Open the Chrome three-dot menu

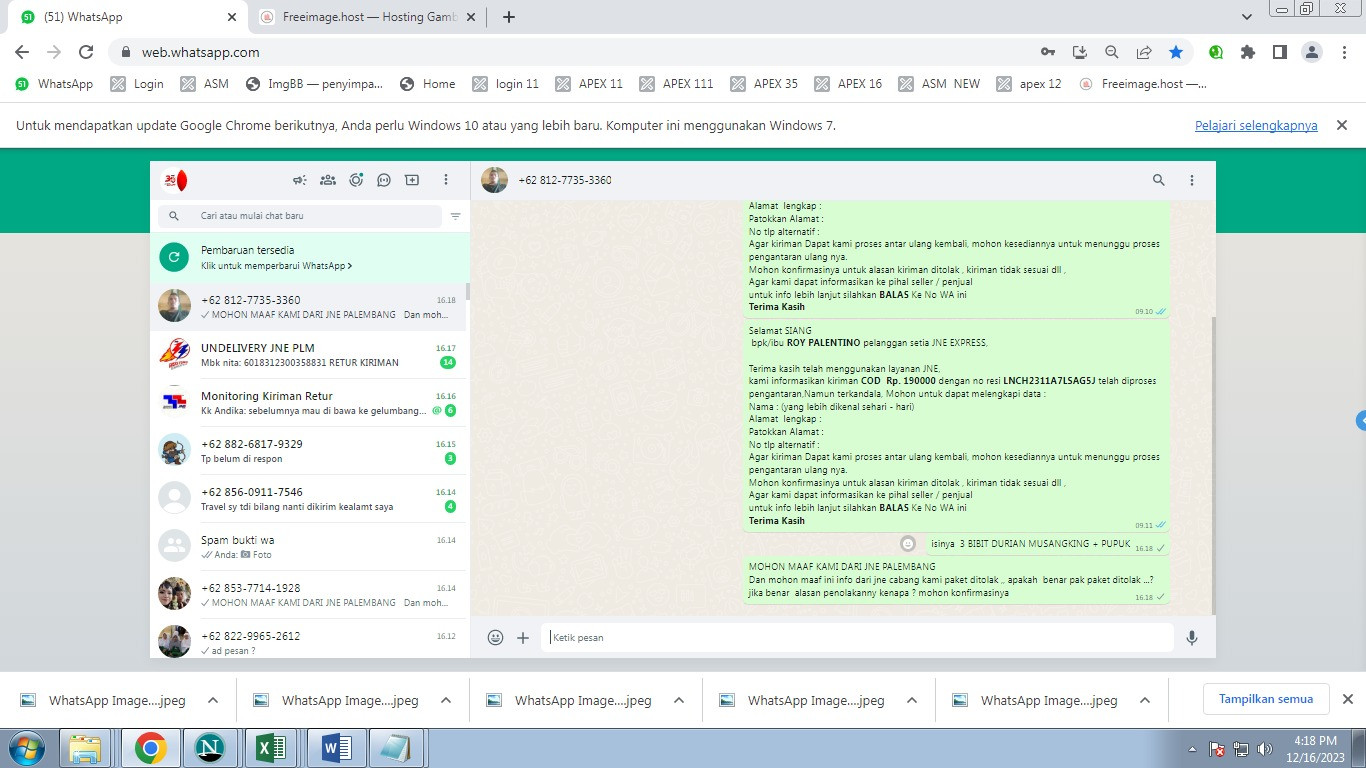click(1344, 52)
